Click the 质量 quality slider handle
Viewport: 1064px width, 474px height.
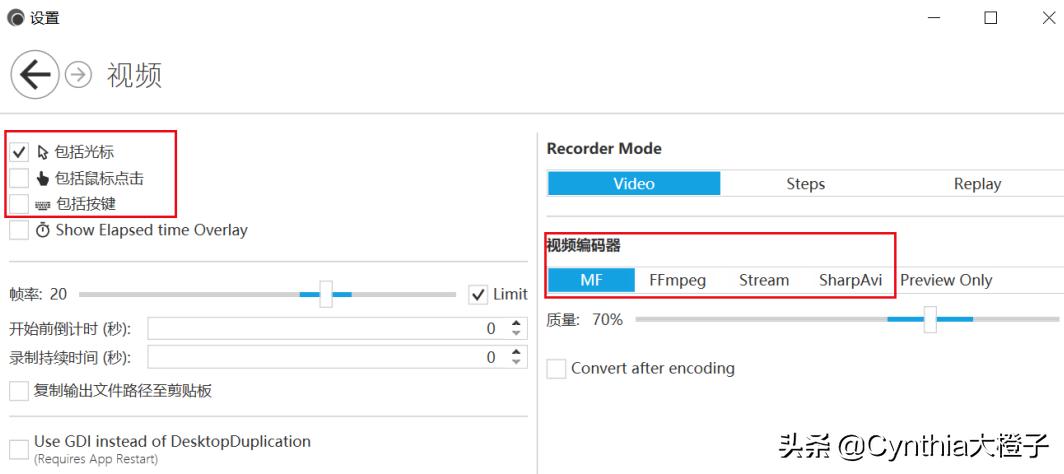pos(930,320)
